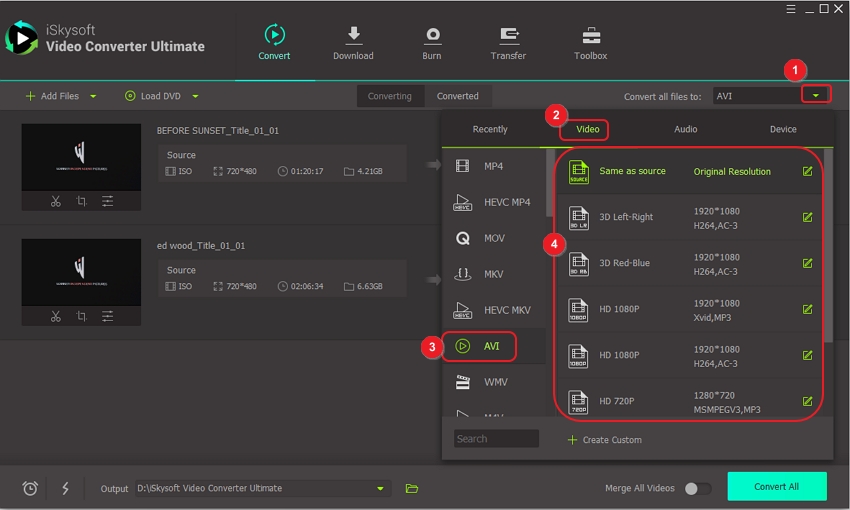Switch to the Video tab
The image size is (850, 510).
click(588, 129)
